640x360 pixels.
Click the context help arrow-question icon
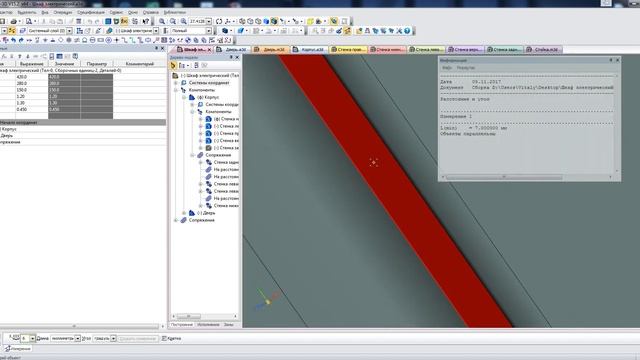point(146,21)
